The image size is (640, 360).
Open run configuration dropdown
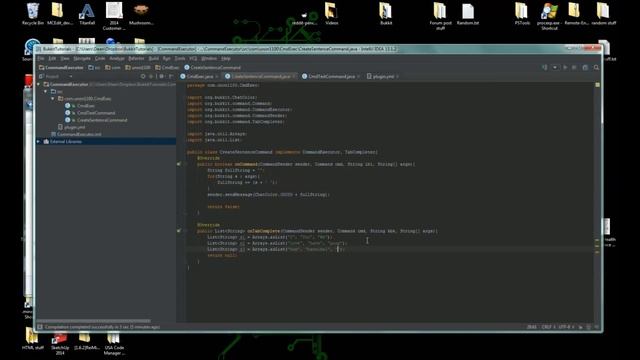click(555, 67)
